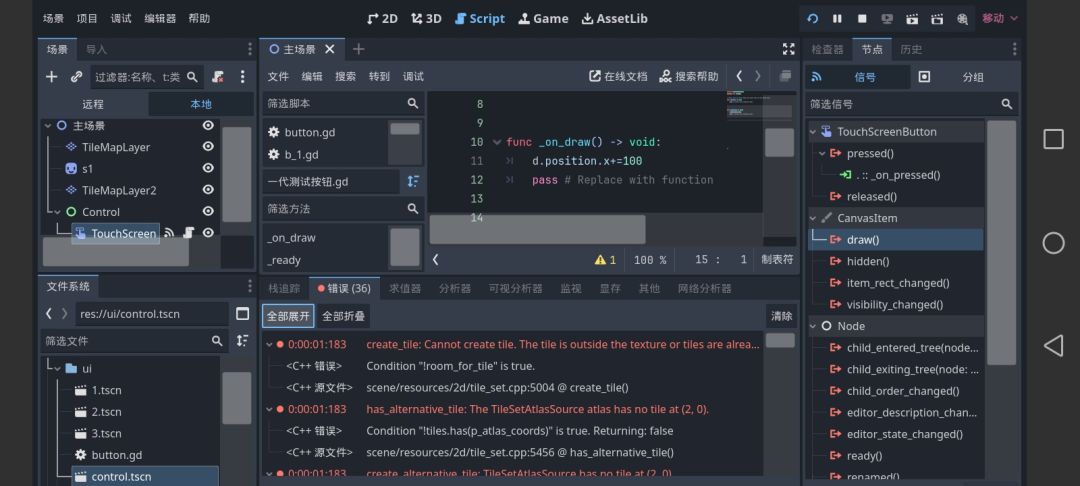Clear errors with 清除 button
1080x486 pixels.
pyautogui.click(x=781, y=316)
